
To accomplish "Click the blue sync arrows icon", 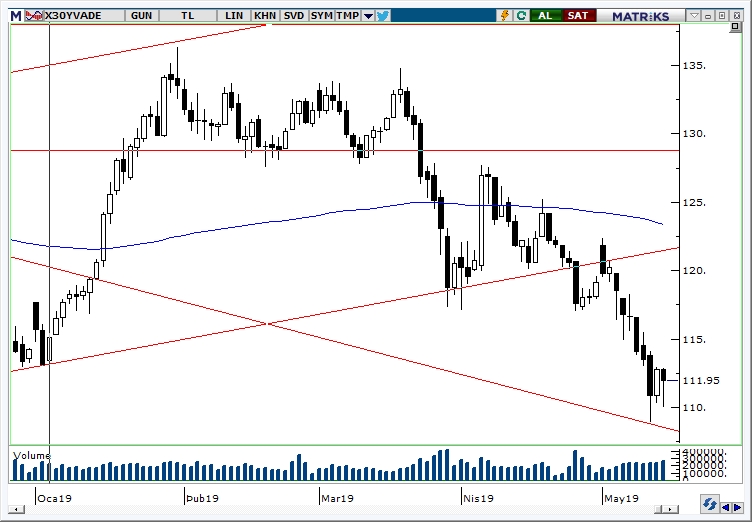I will click(709, 505).
